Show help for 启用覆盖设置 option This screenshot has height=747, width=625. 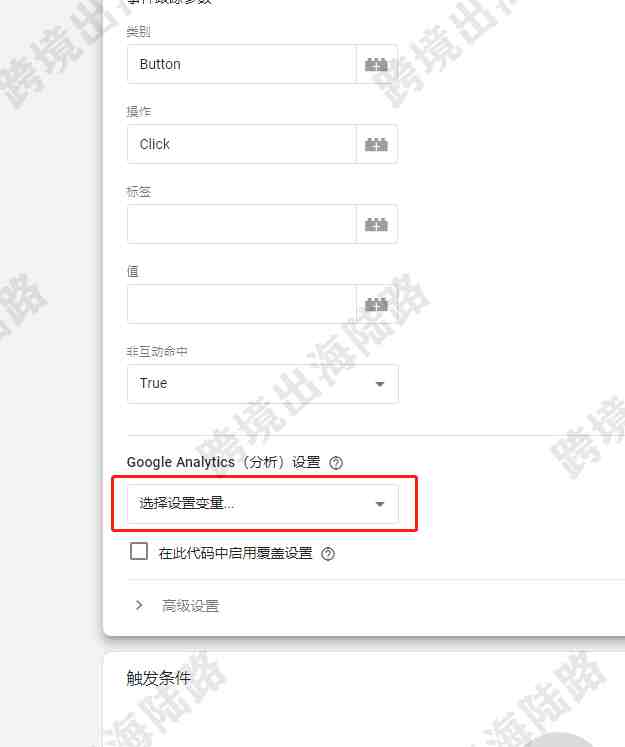(328, 554)
